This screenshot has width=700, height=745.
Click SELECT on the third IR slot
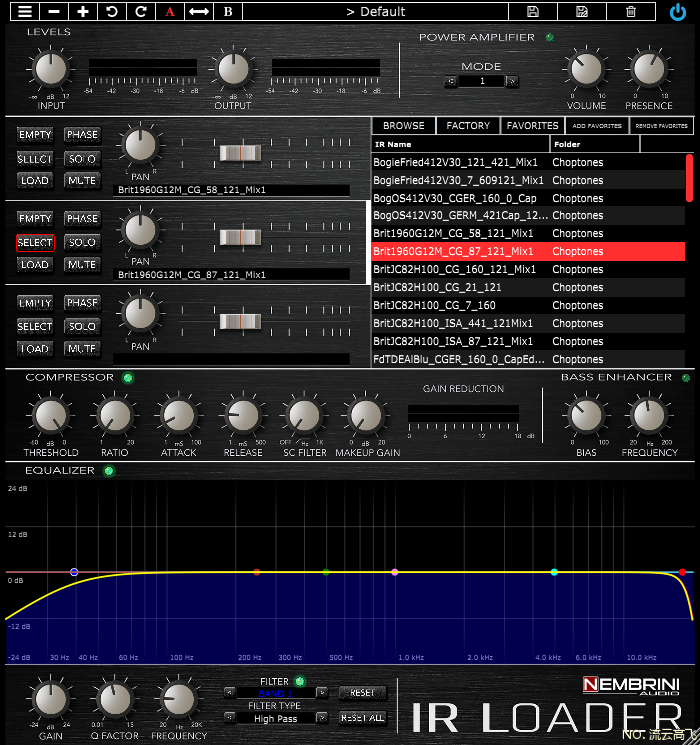pyautogui.click(x=35, y=326)
